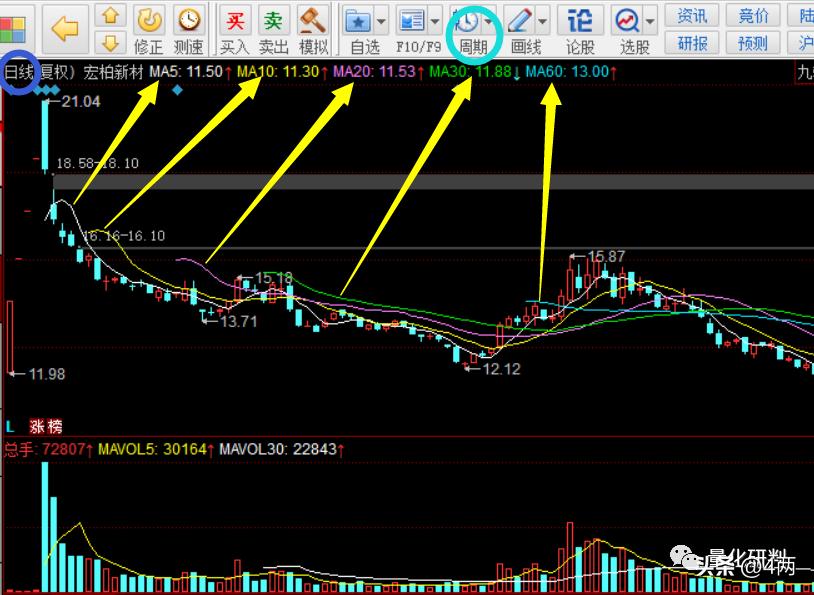Expand the F10/F9 dropdown arrow
Screen dimensions: 814x595
pos(435,20)
